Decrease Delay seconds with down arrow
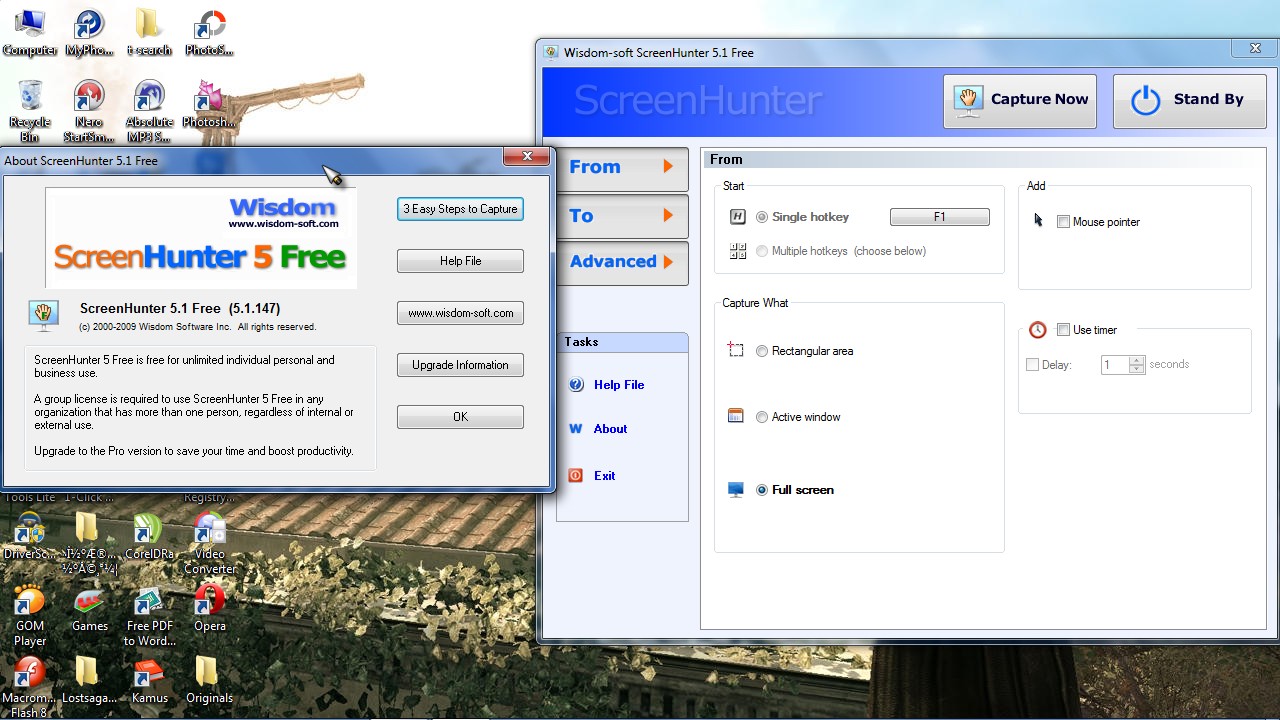Viewport: 1280px width, 720px height. (1137, 370)
